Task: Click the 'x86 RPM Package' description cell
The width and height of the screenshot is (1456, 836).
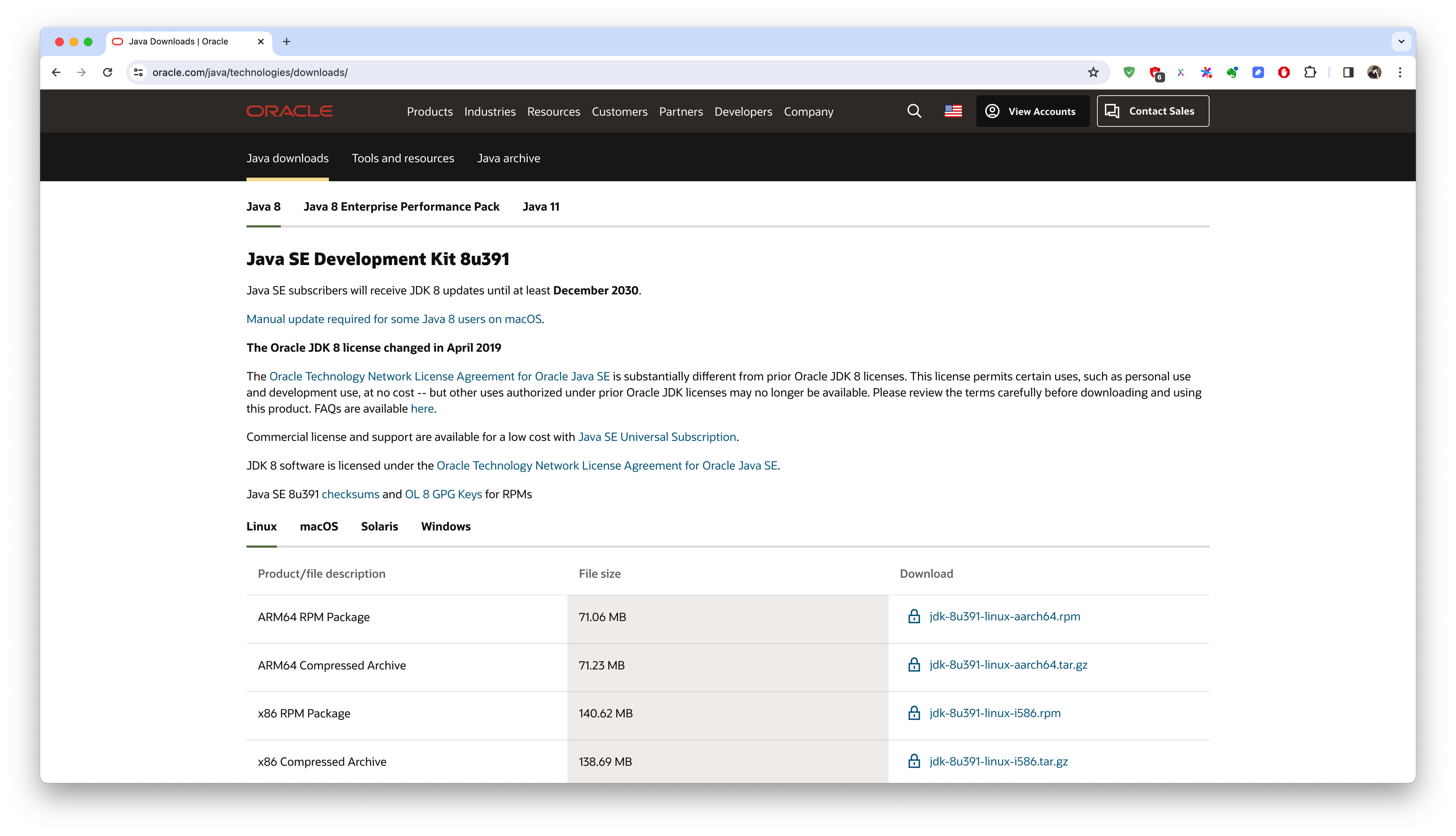Action: pyautogui.click(x=407, y=715)
